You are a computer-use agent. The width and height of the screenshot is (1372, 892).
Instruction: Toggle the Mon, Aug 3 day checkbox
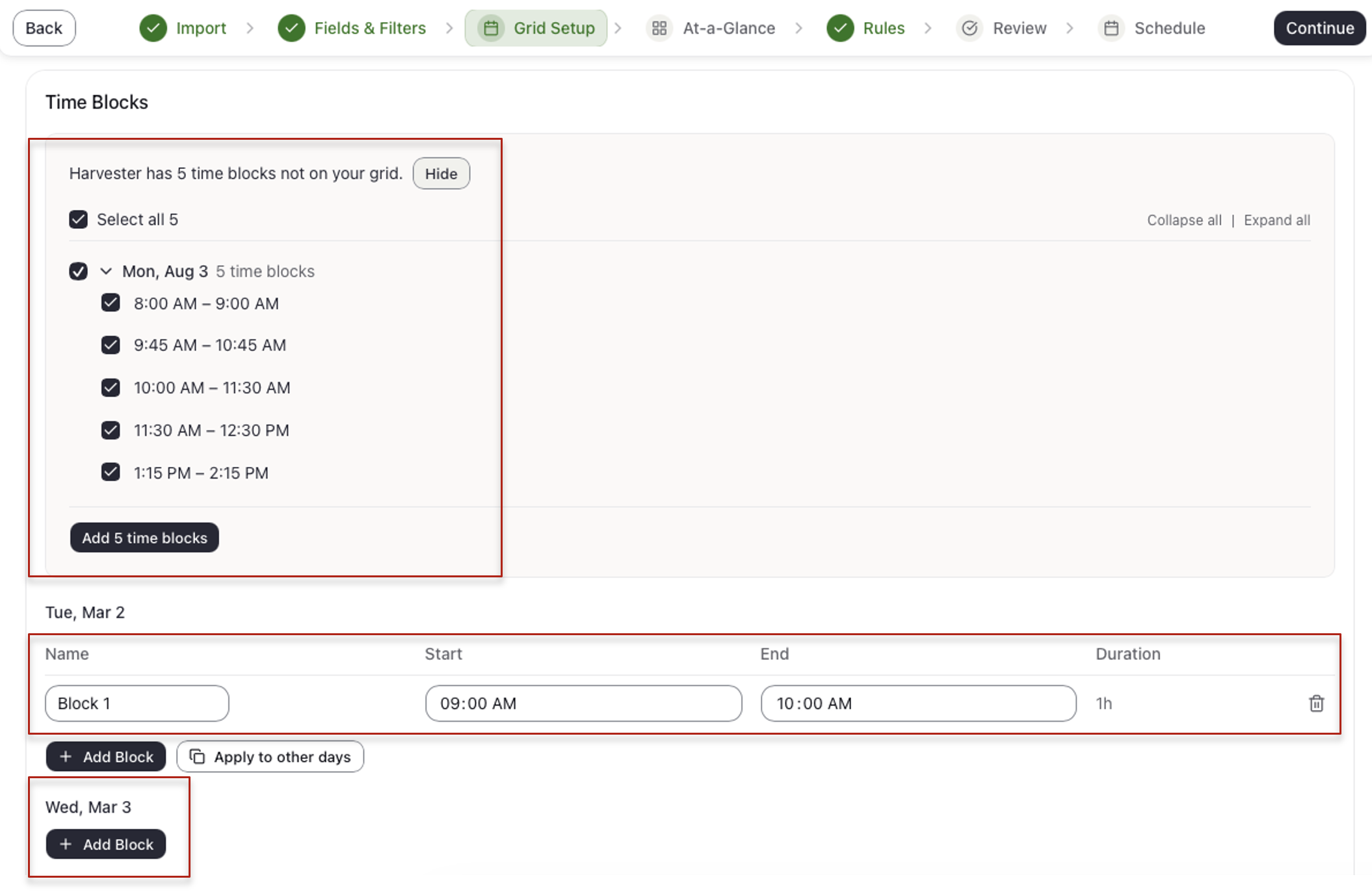pyautogui.click(x=79, y=271)
